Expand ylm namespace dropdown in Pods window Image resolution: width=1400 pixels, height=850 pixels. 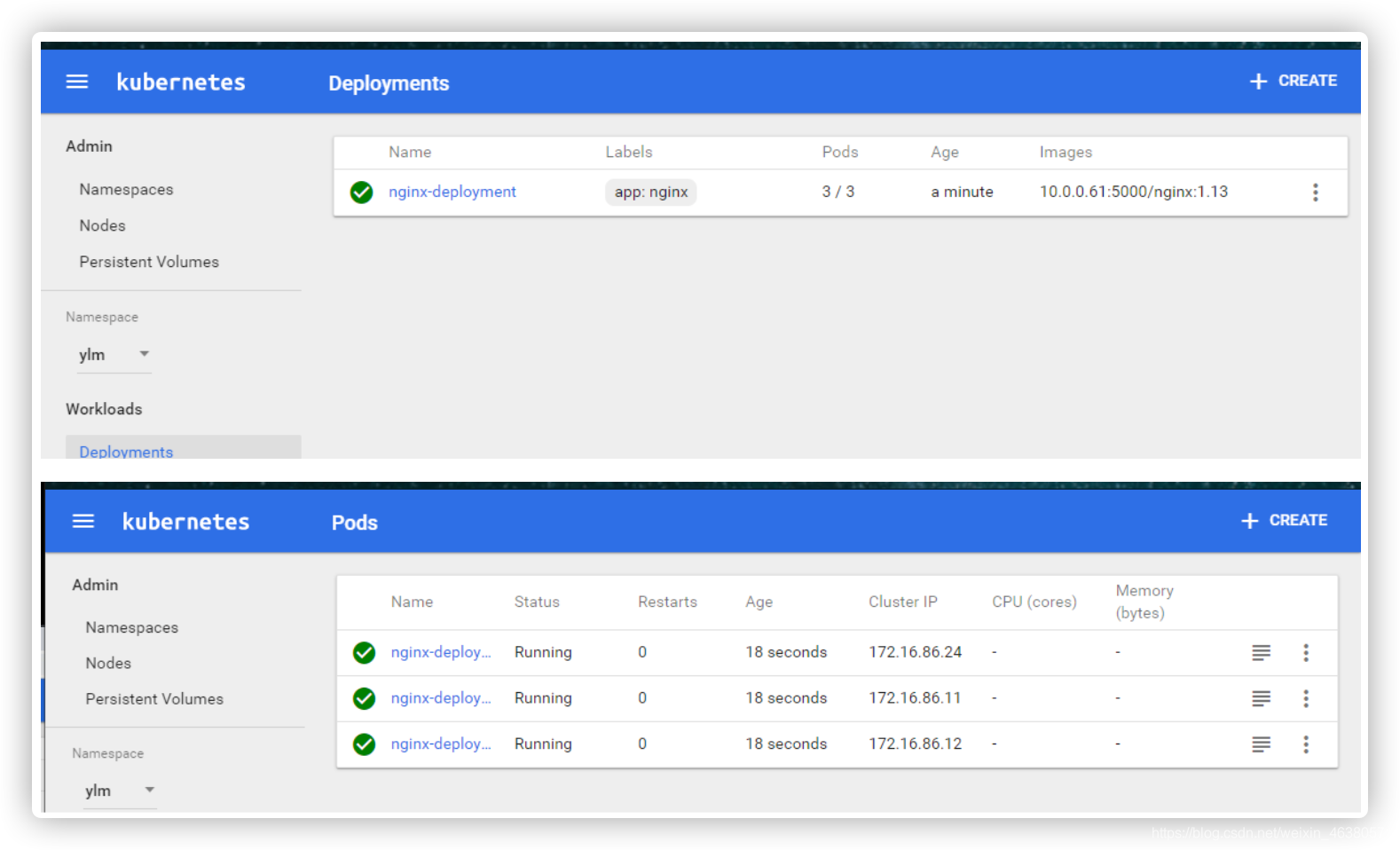(x=120, y=791)
